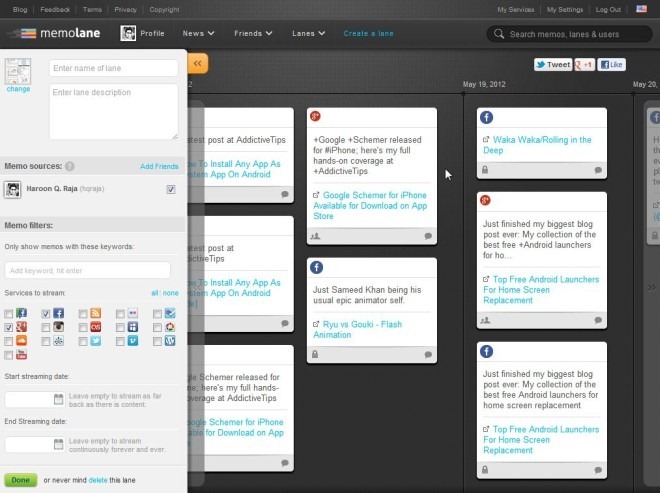The height and width of the screenshot is (493, 660).
Task: Uncheck the Google+ service checkbox
Action: pyautogui.click(x=9, y=328)
